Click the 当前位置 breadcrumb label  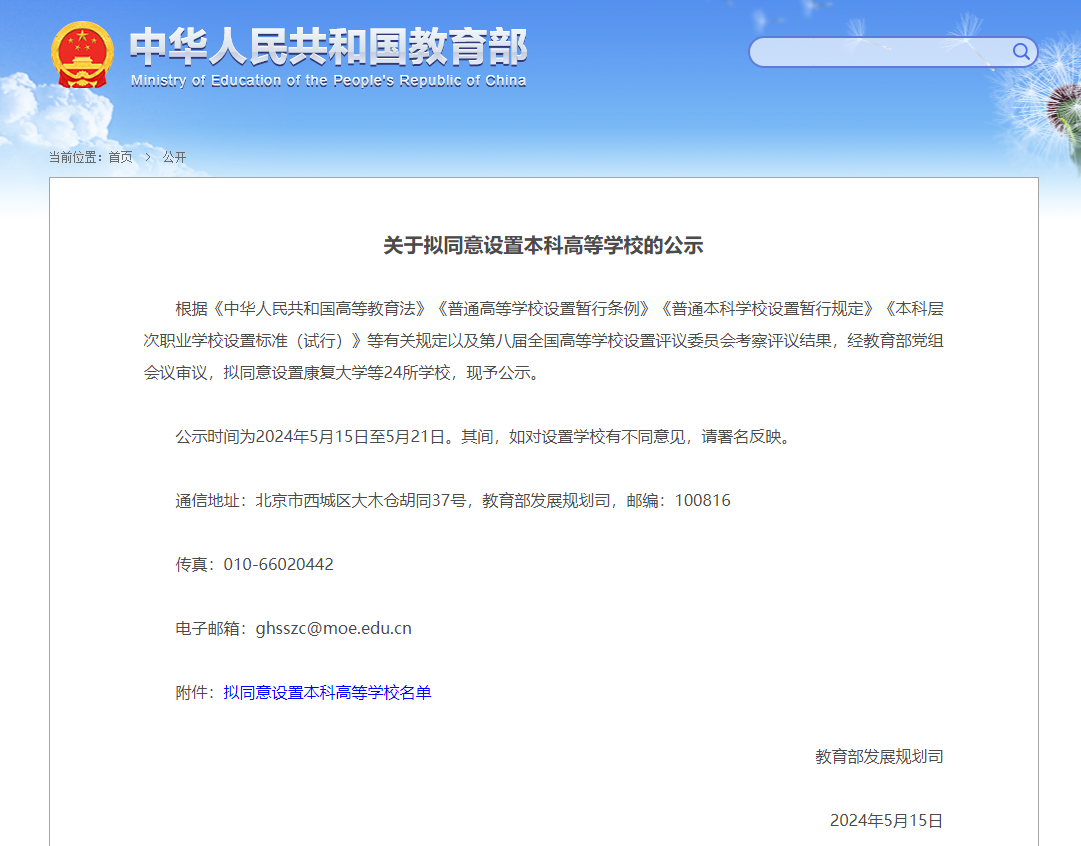[75, 157]
